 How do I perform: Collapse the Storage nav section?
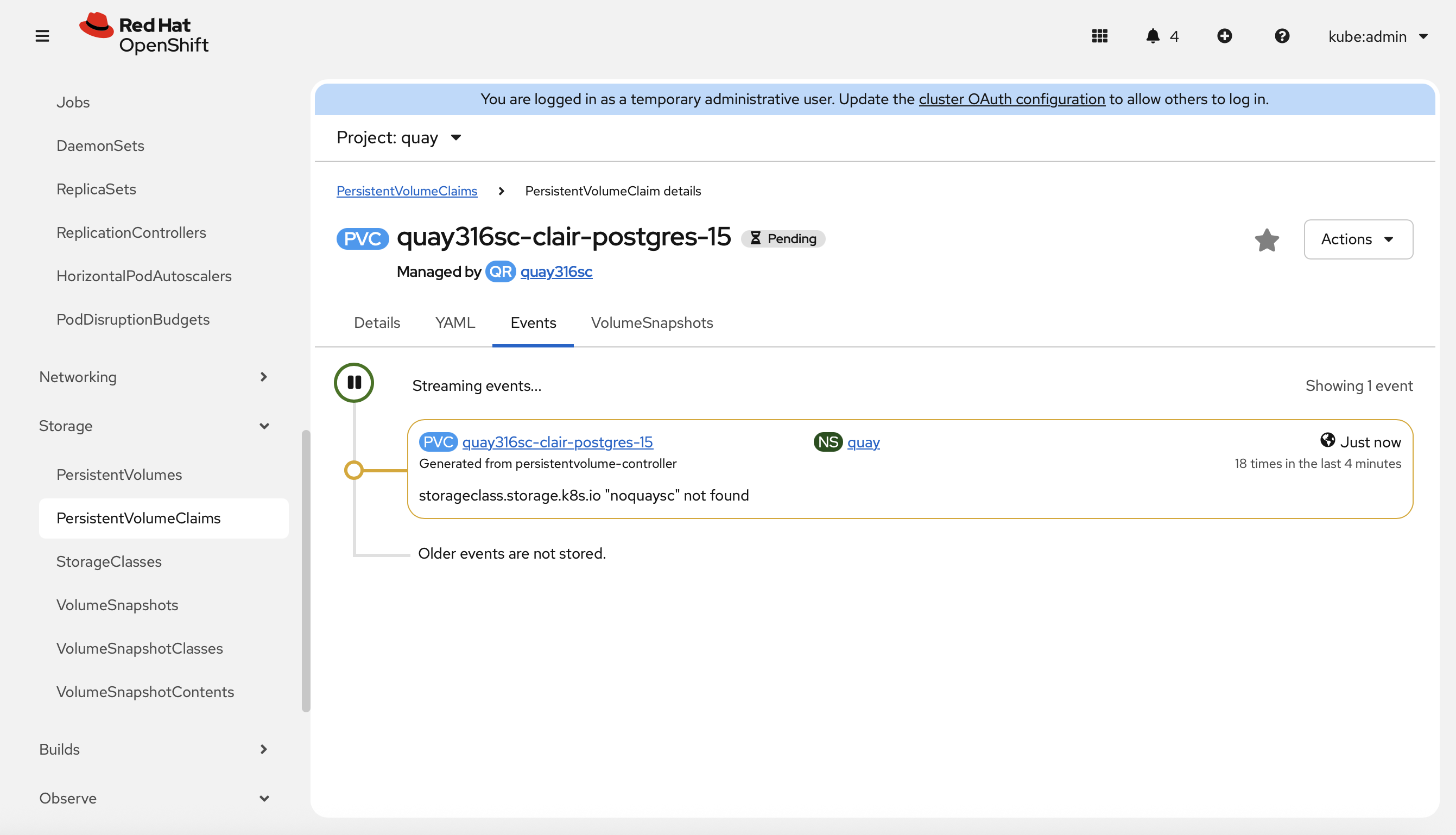point(154,426)
